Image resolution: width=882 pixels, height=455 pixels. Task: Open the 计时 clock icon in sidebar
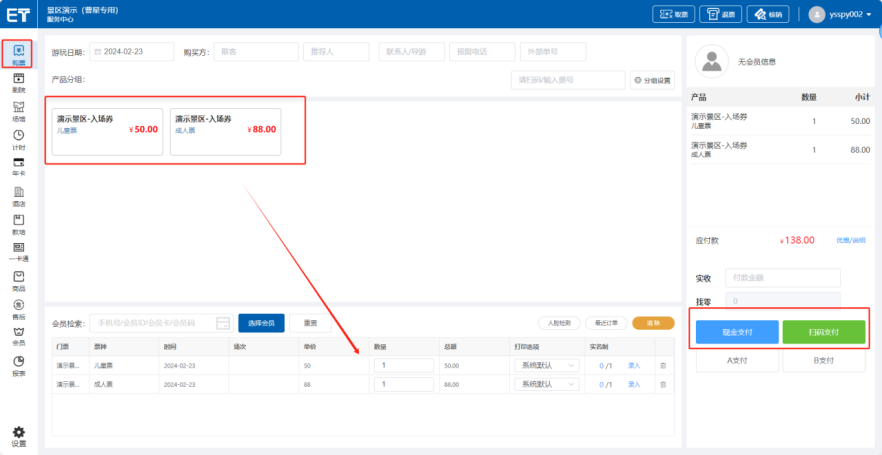tap(18, 138)
